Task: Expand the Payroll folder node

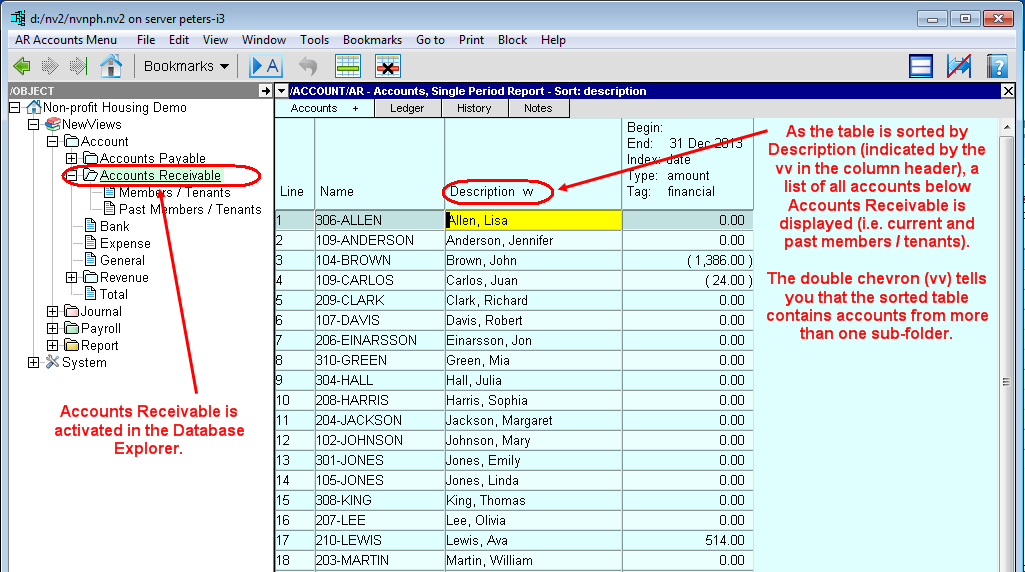Action: pos(53,329)
